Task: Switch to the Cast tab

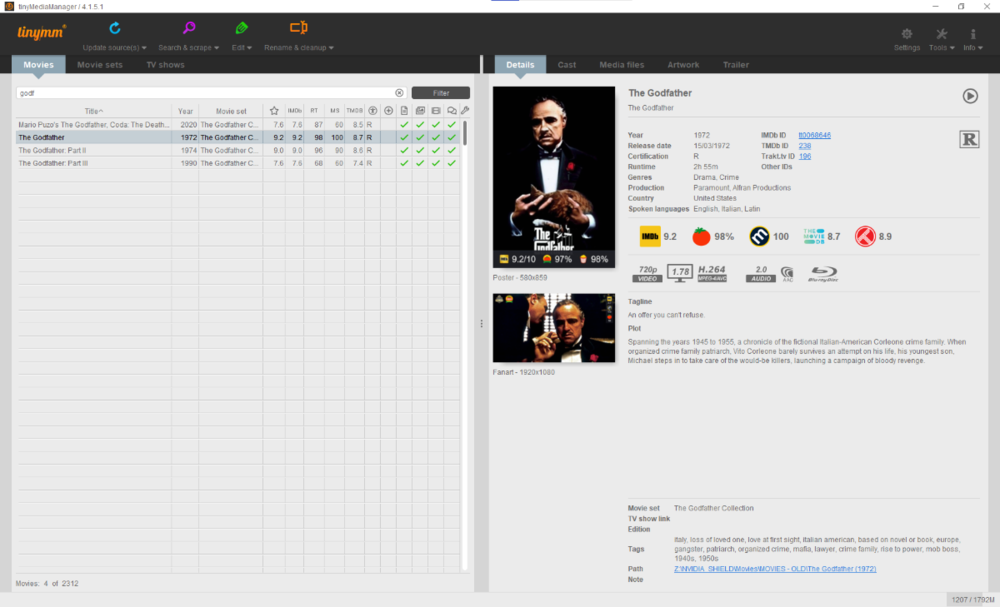Action: coord(566,64)
